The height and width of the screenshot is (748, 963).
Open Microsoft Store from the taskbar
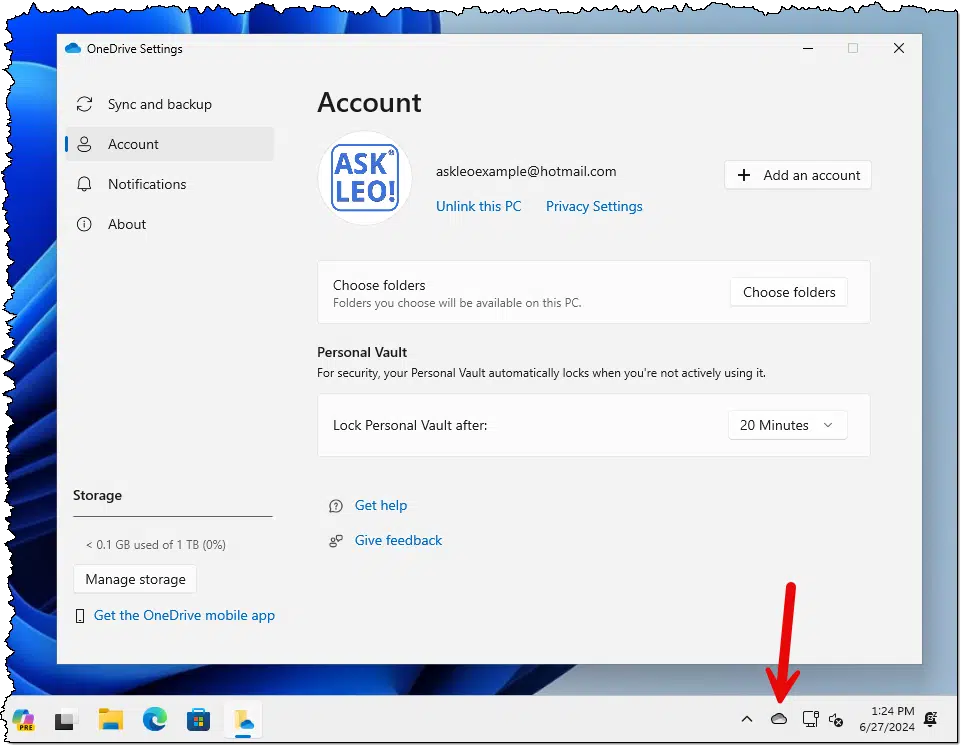coord(198,720)
